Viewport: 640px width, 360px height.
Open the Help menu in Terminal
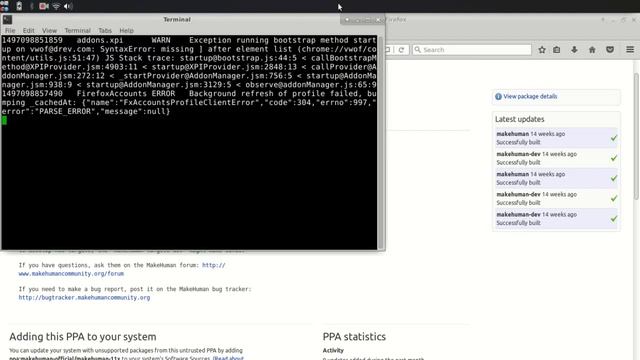(x=127, y=31)
